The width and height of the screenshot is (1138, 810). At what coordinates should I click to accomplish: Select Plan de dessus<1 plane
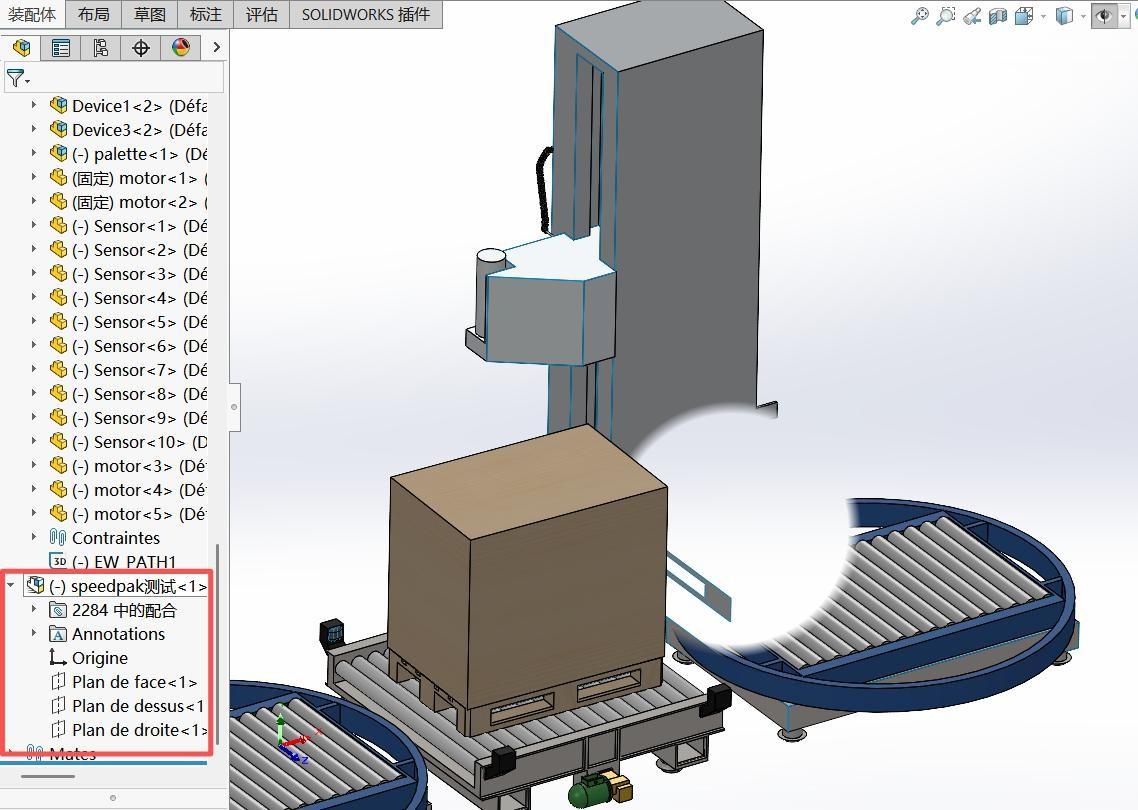click(138, 705)
